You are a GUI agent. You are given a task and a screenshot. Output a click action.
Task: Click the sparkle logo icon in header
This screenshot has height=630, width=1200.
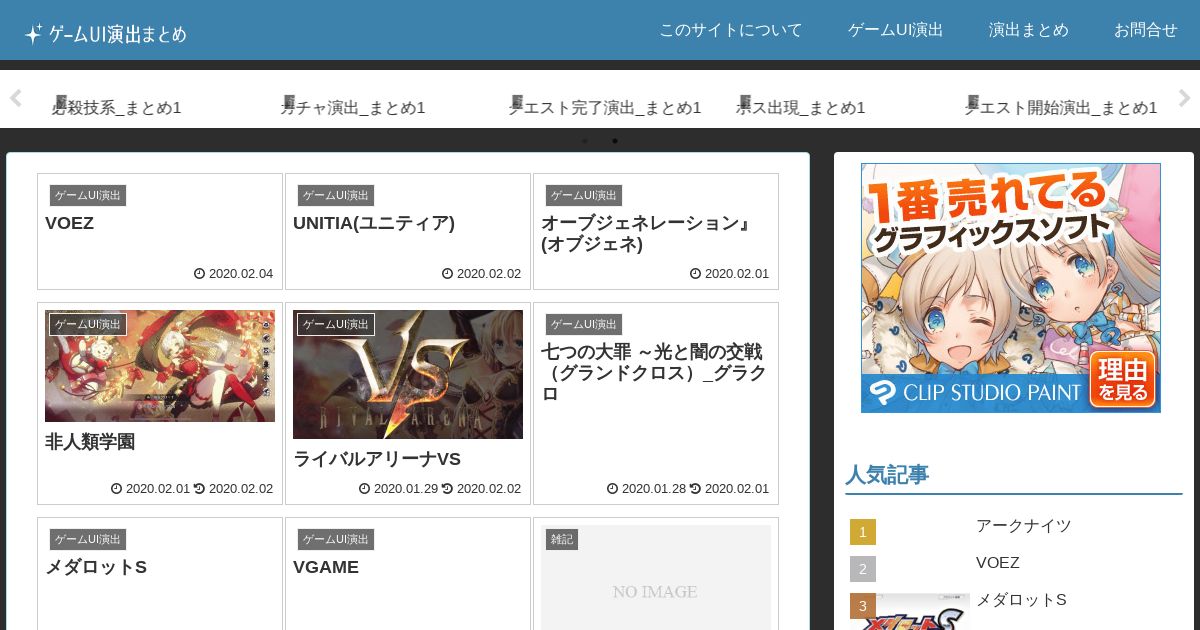click(34, 34)
